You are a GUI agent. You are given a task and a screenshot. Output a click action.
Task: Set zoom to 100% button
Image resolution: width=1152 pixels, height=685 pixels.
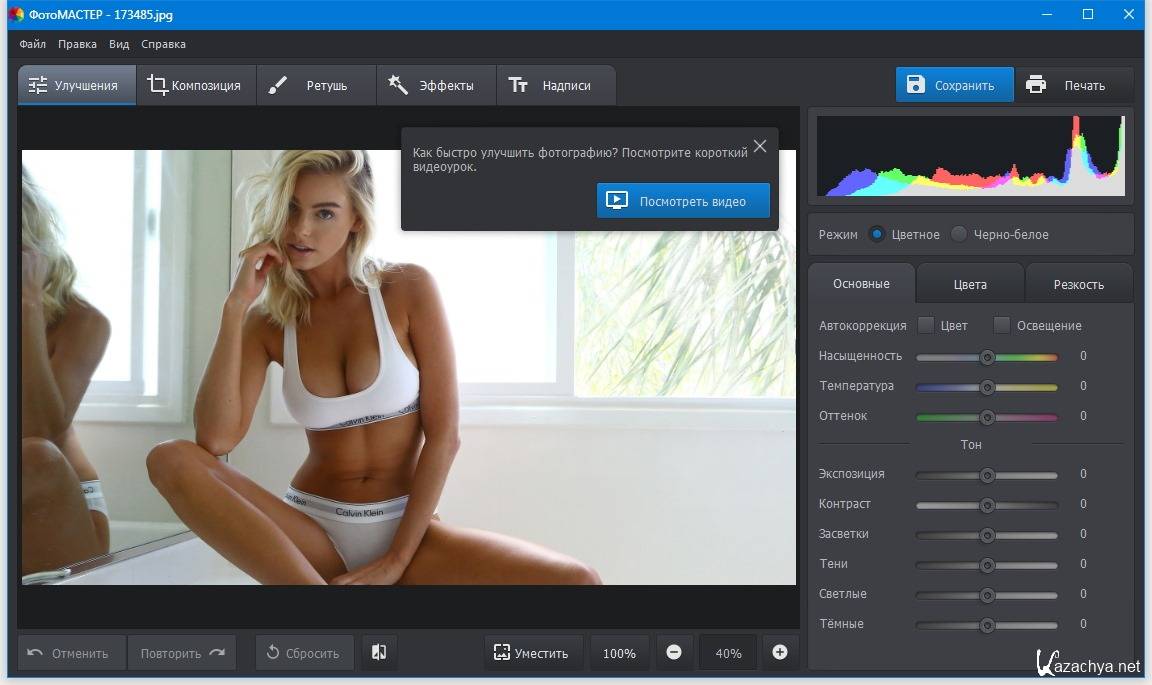619,653
